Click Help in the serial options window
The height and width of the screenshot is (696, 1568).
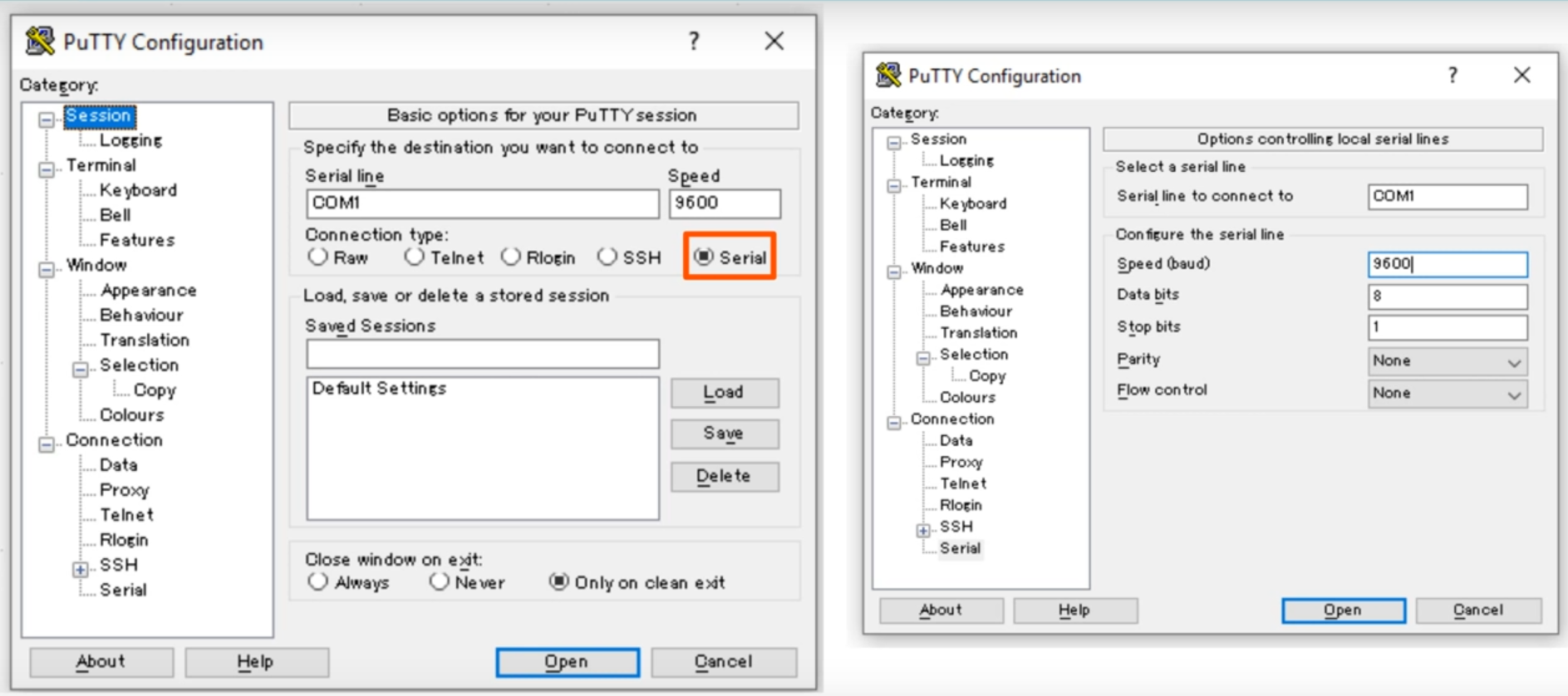[x=1075, y=610]
